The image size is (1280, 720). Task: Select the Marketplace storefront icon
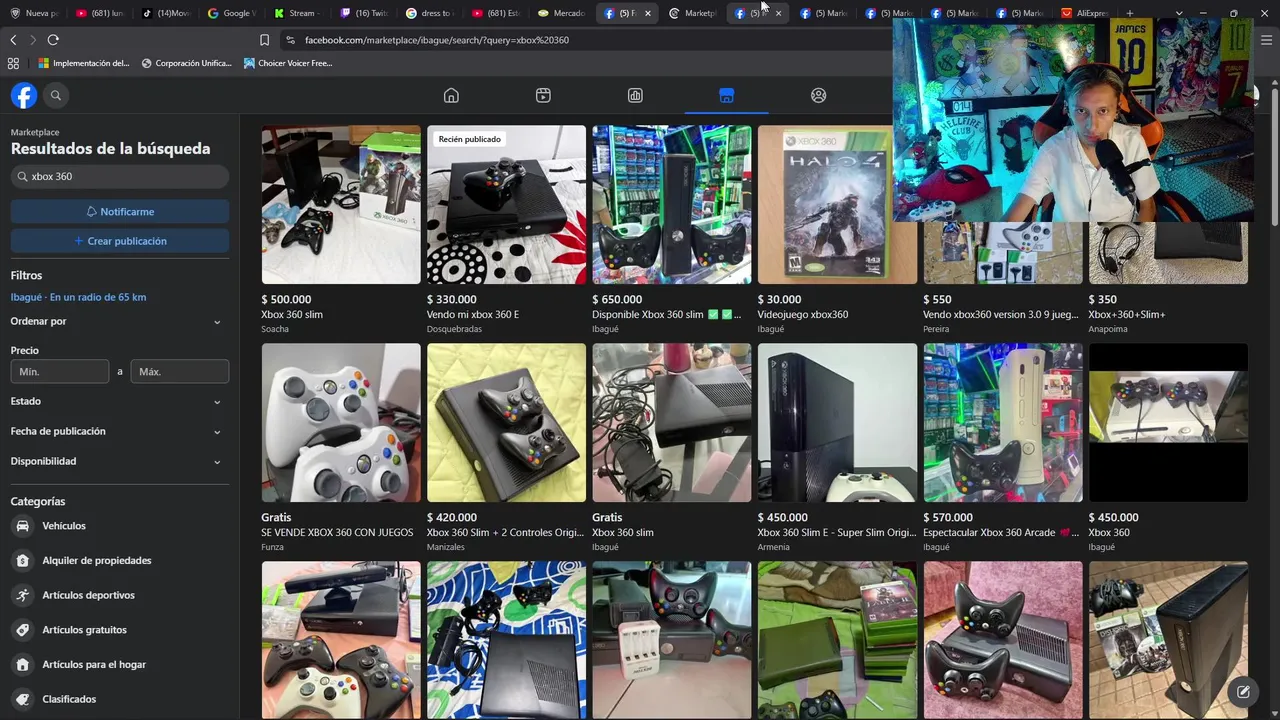726,95
